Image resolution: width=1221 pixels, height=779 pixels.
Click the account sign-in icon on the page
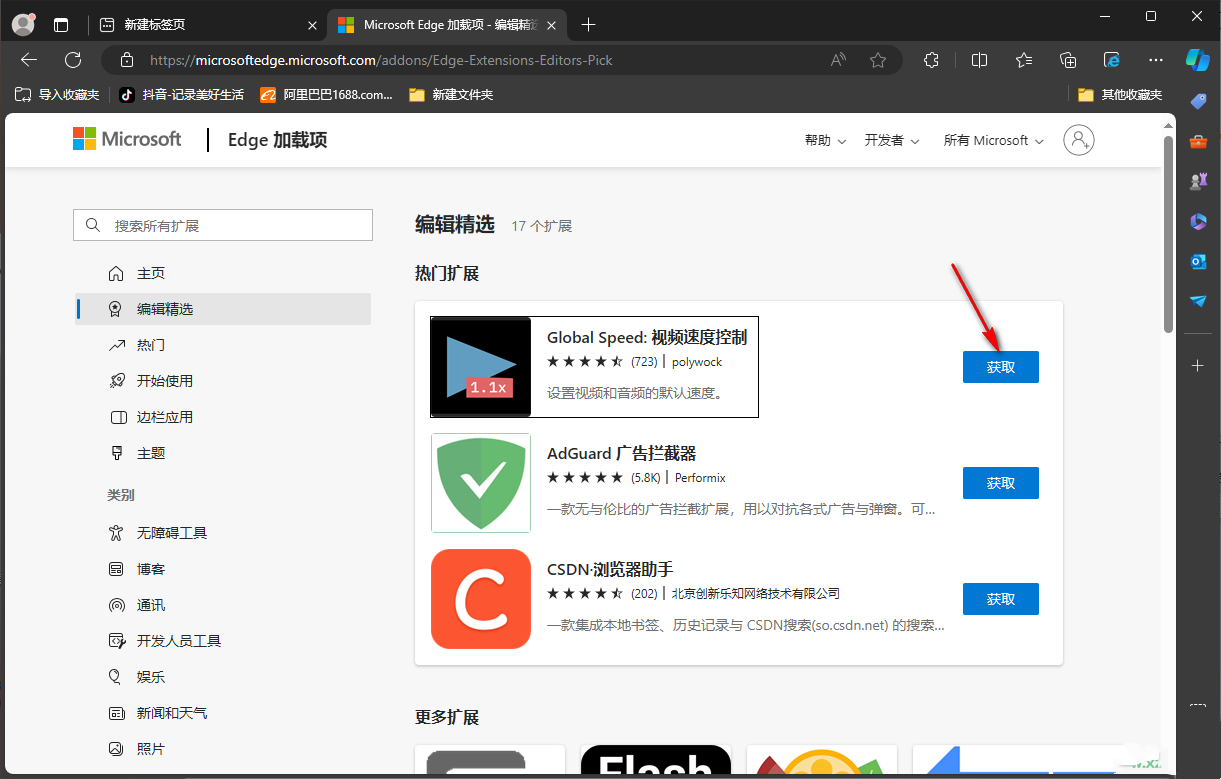tap(1079, 140)
